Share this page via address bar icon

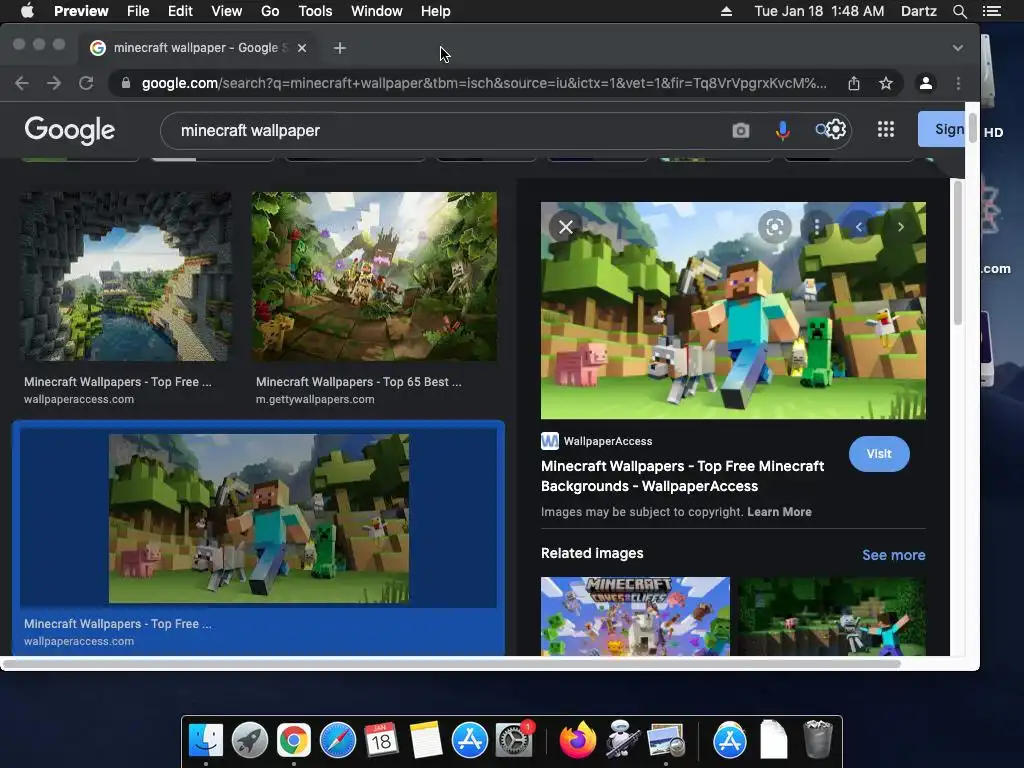[x=854, y=83]
